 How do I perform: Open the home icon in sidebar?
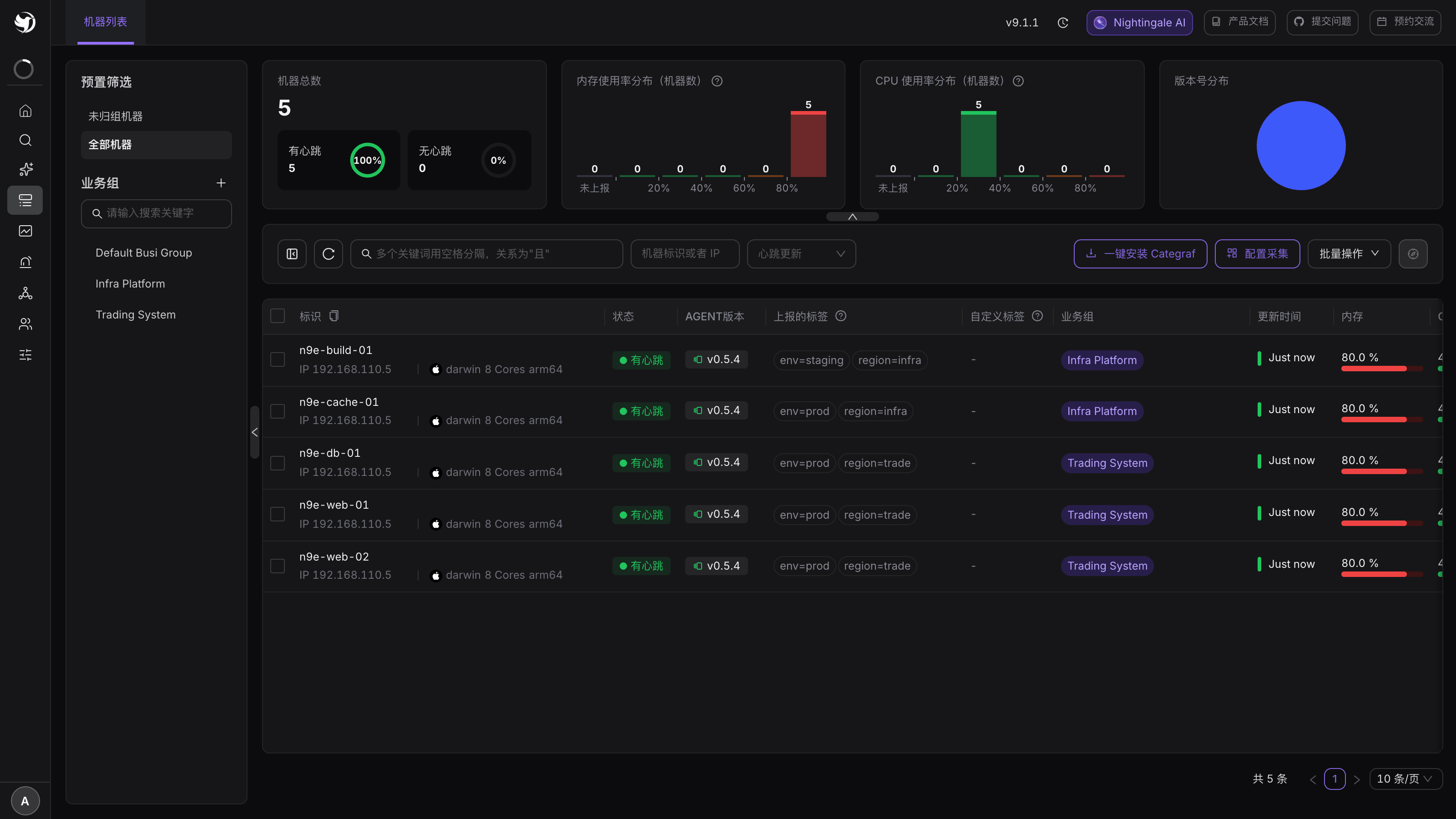click(25, 111)
